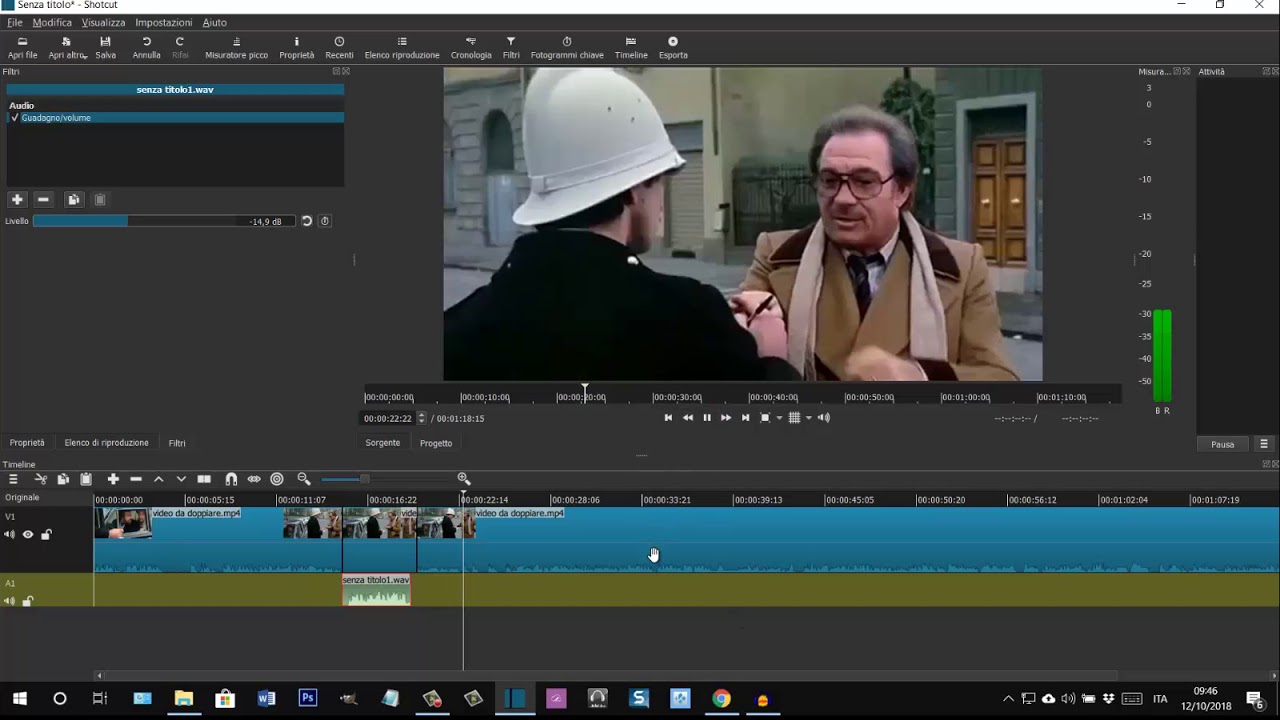Image resolution: width=1280 pixels, height=720 pixels.
Task: Pause the video playback
Action: pyautogui.click(x=707, y=418)
